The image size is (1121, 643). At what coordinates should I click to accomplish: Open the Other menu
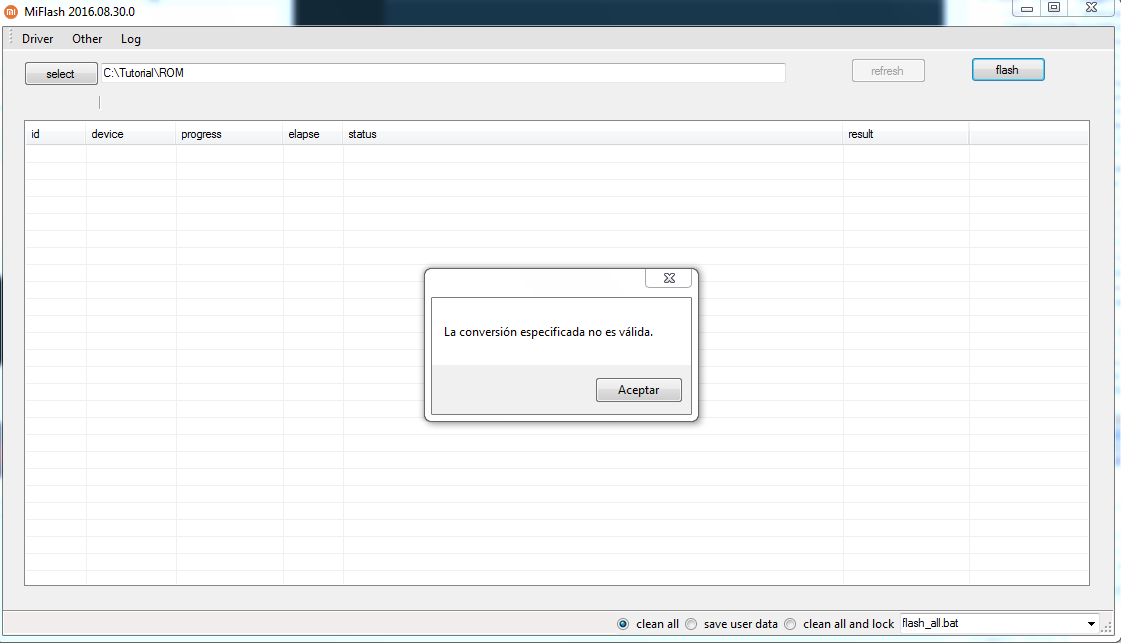87,39
